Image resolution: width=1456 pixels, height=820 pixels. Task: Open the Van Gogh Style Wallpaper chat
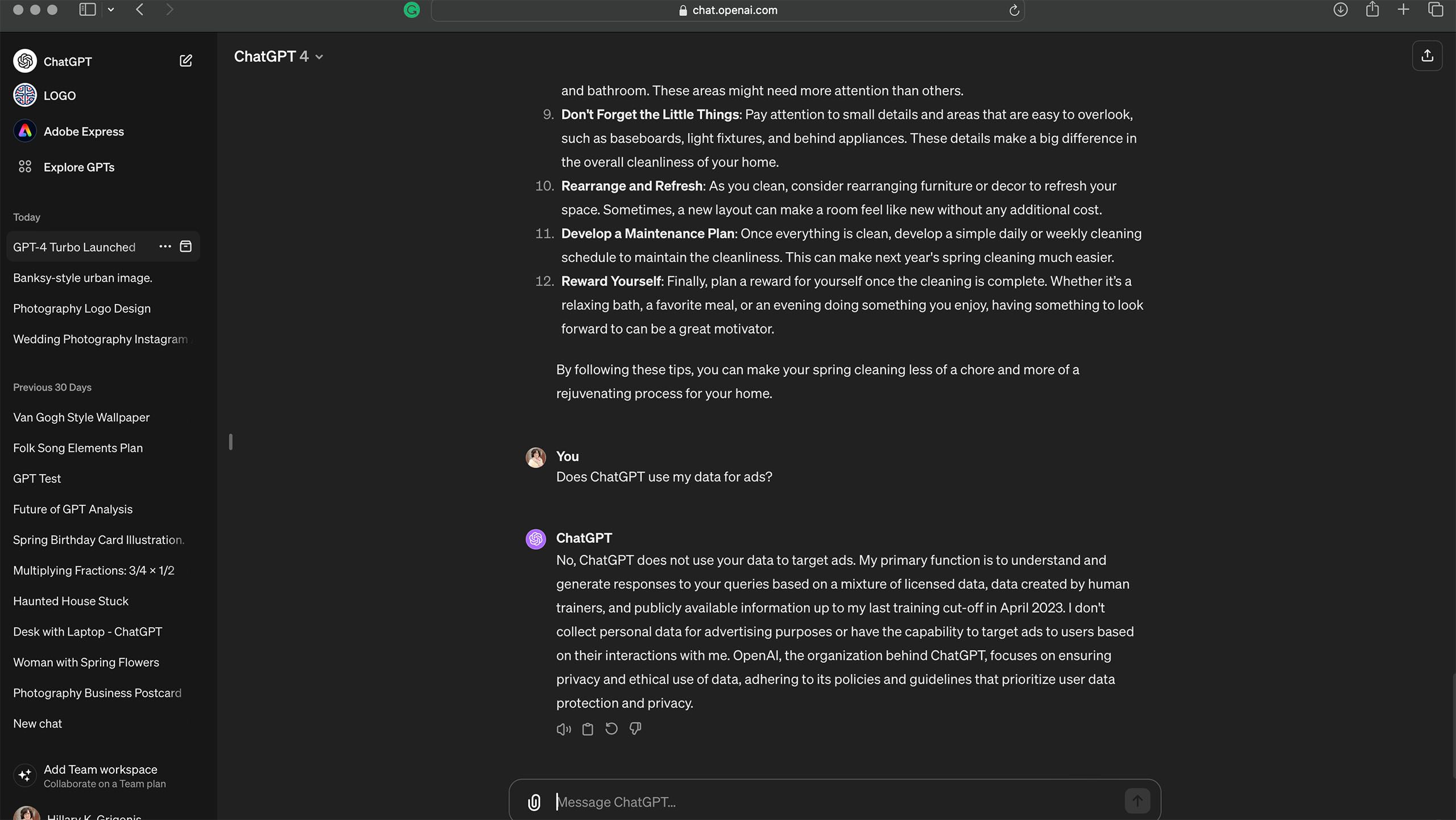coord(81,417)
